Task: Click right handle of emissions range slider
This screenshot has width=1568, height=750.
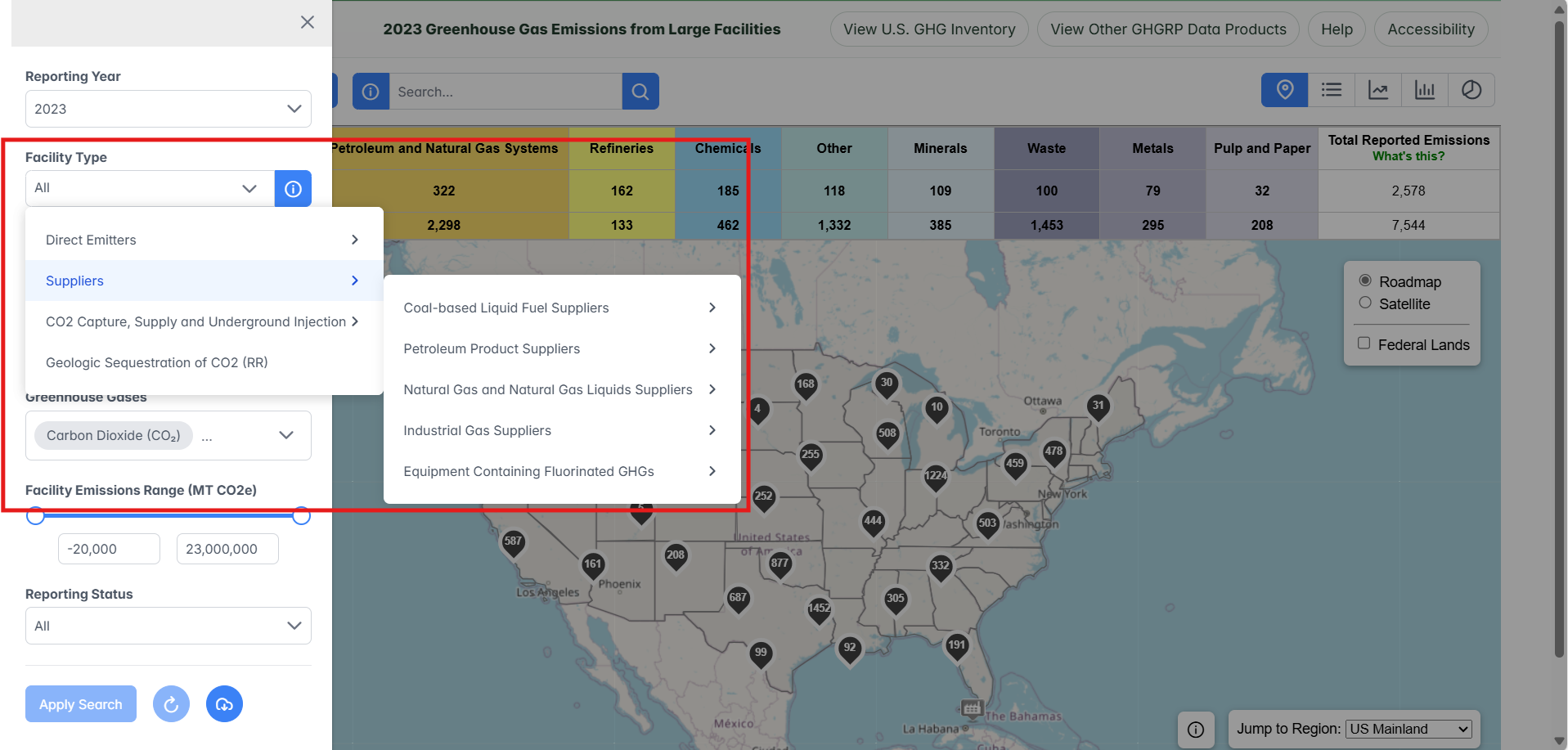Action: [302, 516]
